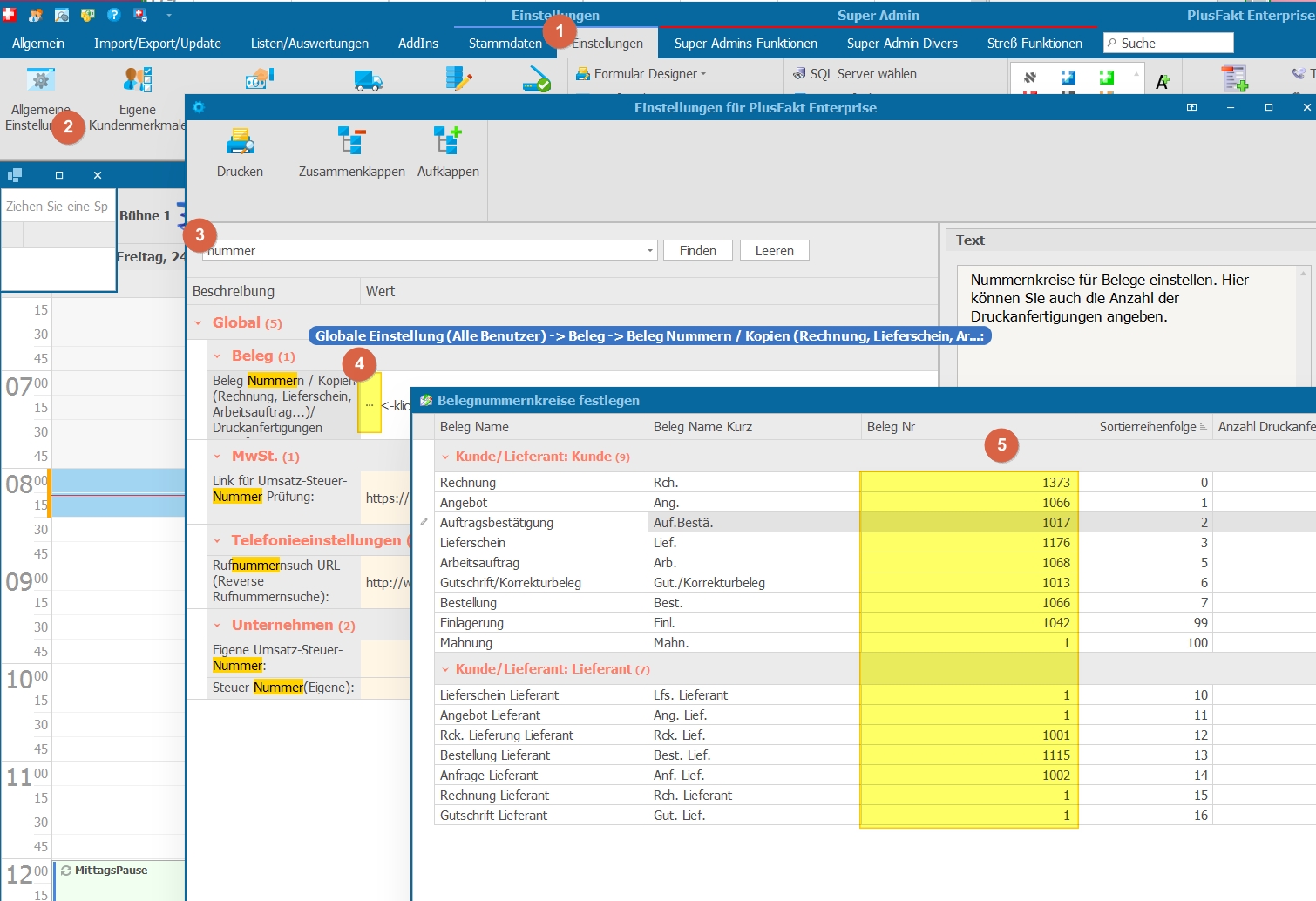Click the Zusammenklappen tree icon
The image size is (1316, 901).
[351, 140]
